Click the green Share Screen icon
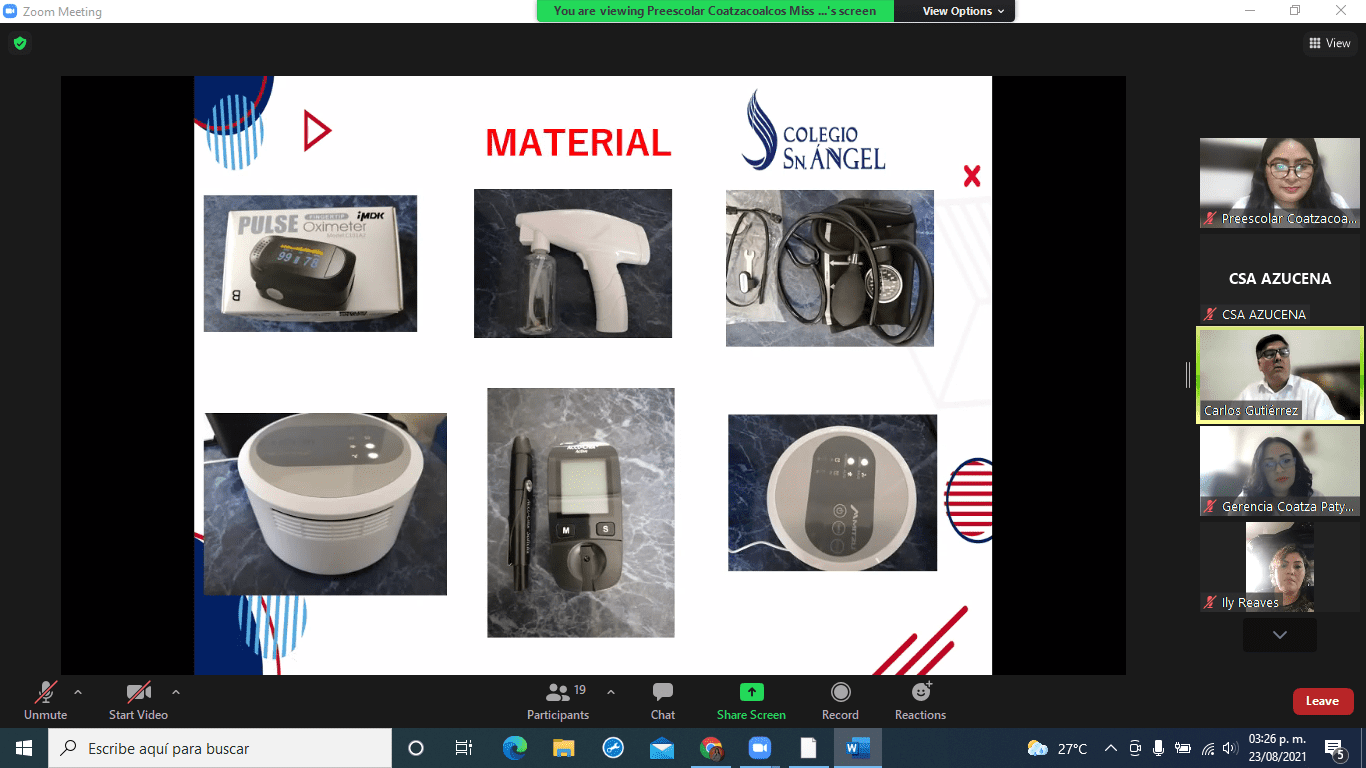This screenshot has width=1366, height=768. tap(751, 692)
